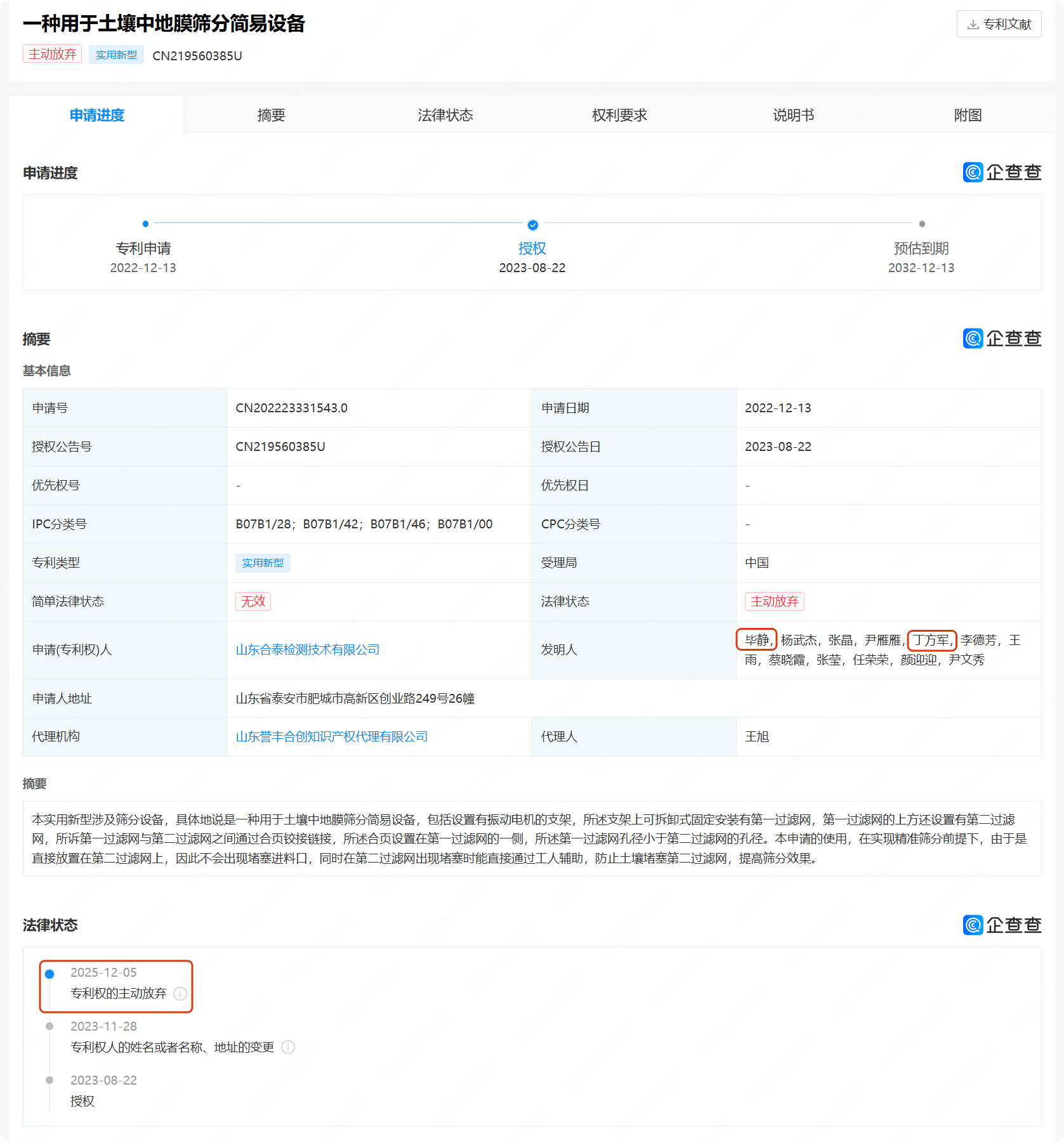
Task: Select the 权利要求 tab
Action: [619, 115]
